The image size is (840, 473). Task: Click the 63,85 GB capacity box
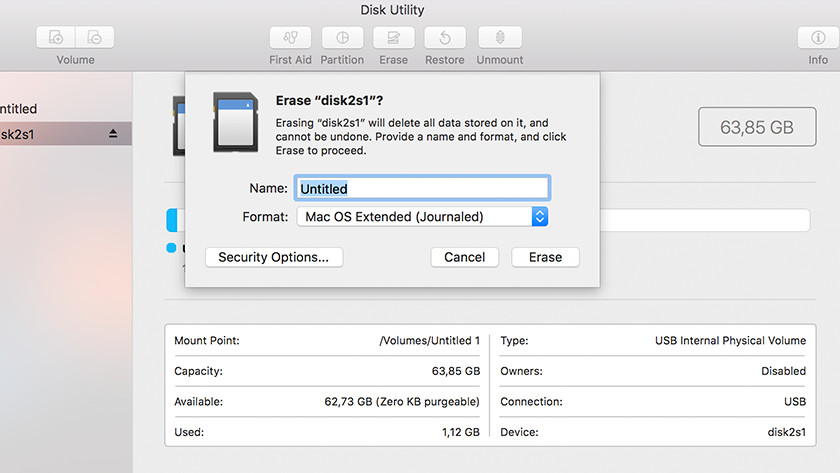757,128
